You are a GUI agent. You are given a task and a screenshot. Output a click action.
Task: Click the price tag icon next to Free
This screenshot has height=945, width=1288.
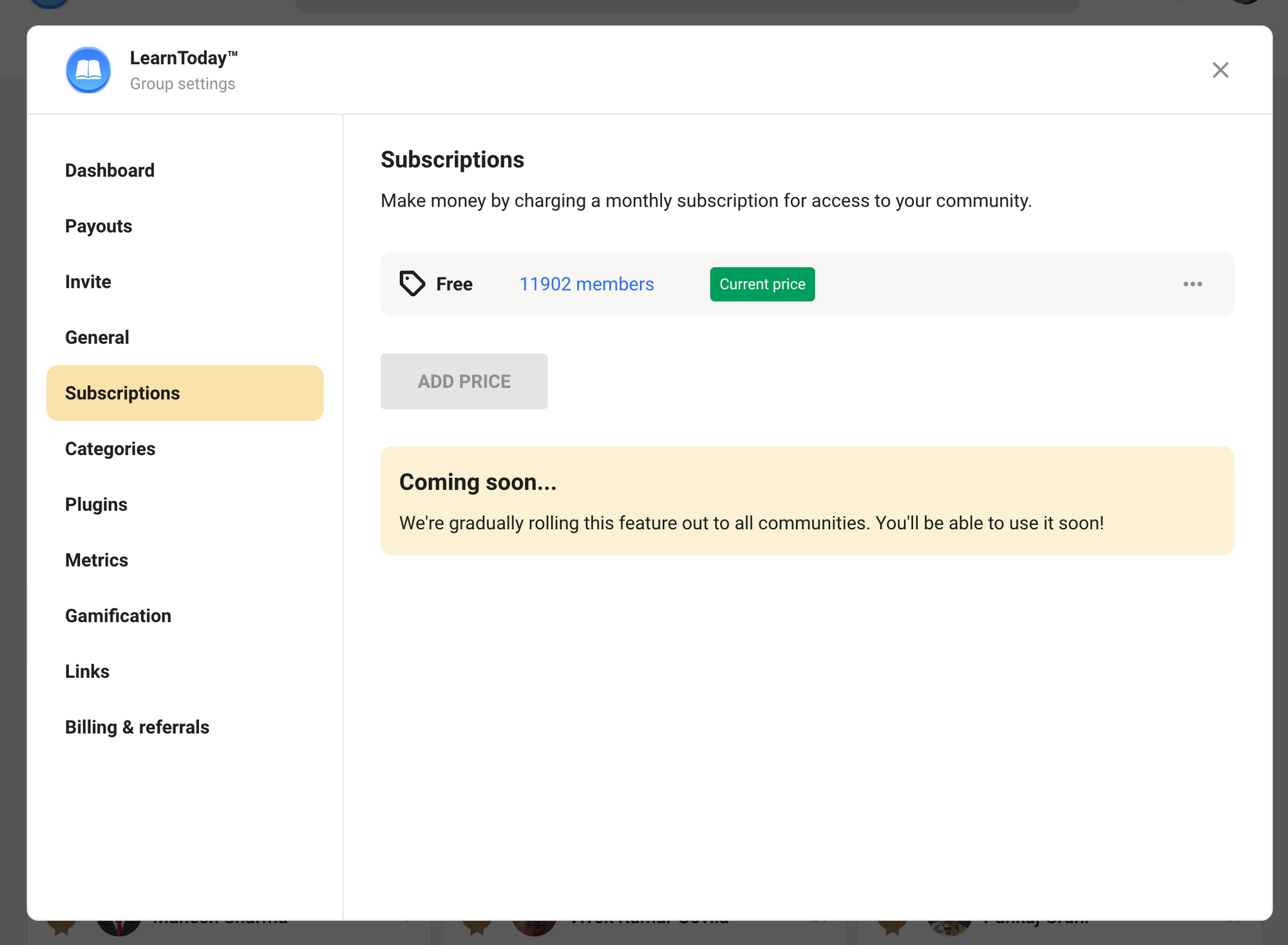[x=412, y=284]
